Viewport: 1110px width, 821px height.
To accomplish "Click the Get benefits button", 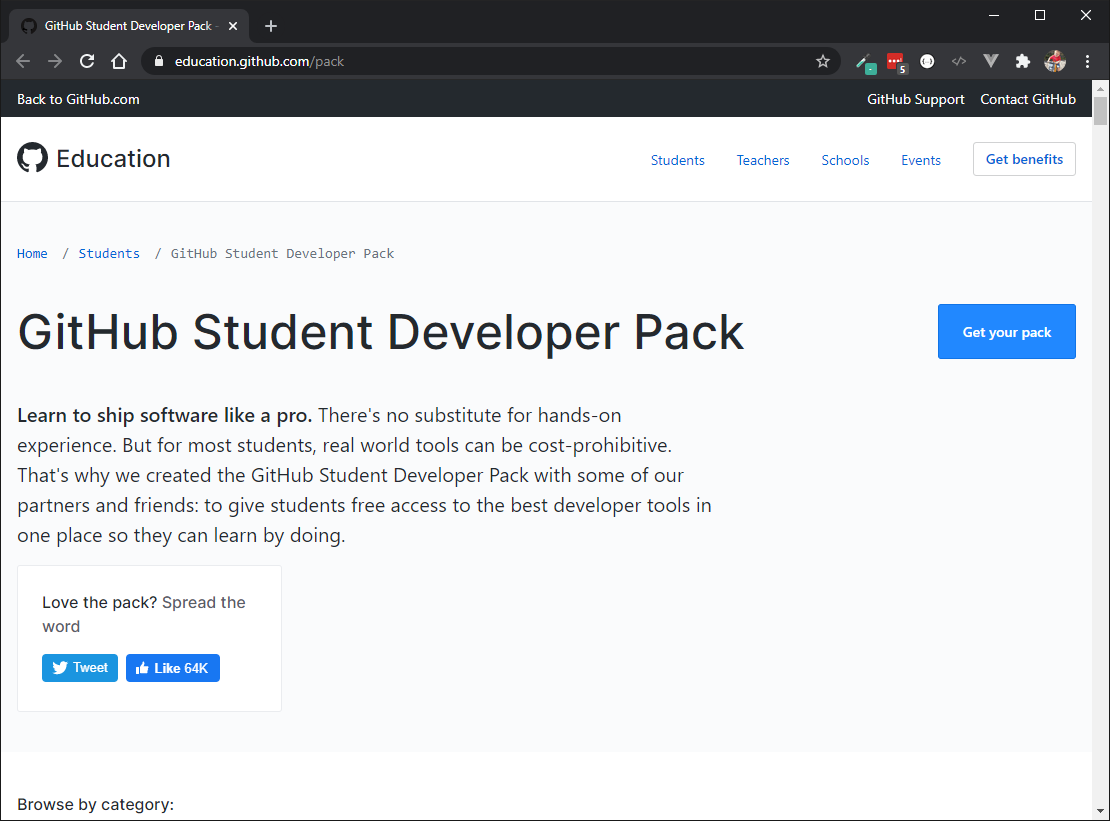I will (x=1024, y=159).
